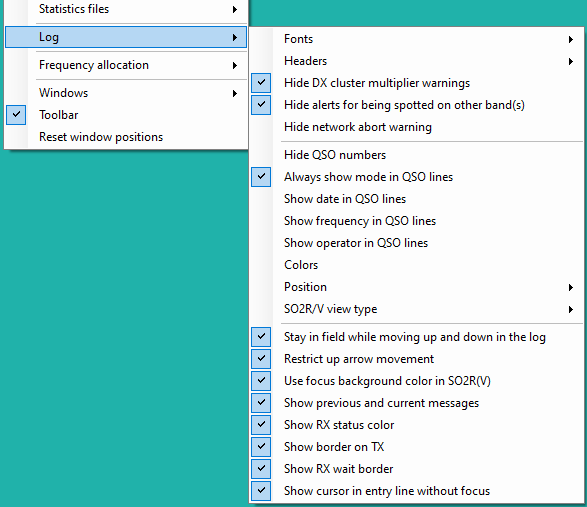
Task: Disable Restrict up arrow movement
Action: tap(416, 359)
